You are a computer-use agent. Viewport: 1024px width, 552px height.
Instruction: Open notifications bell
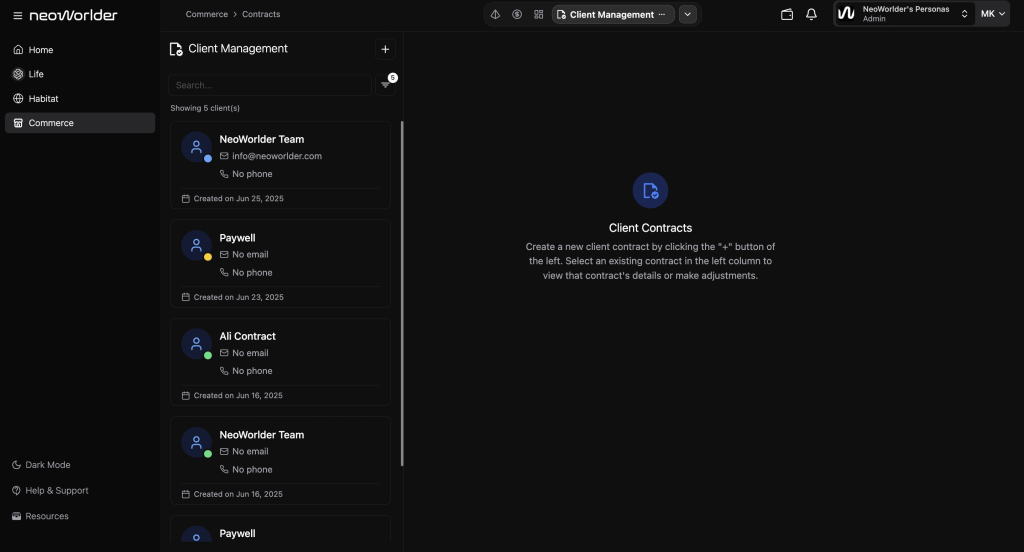[811, 14]
